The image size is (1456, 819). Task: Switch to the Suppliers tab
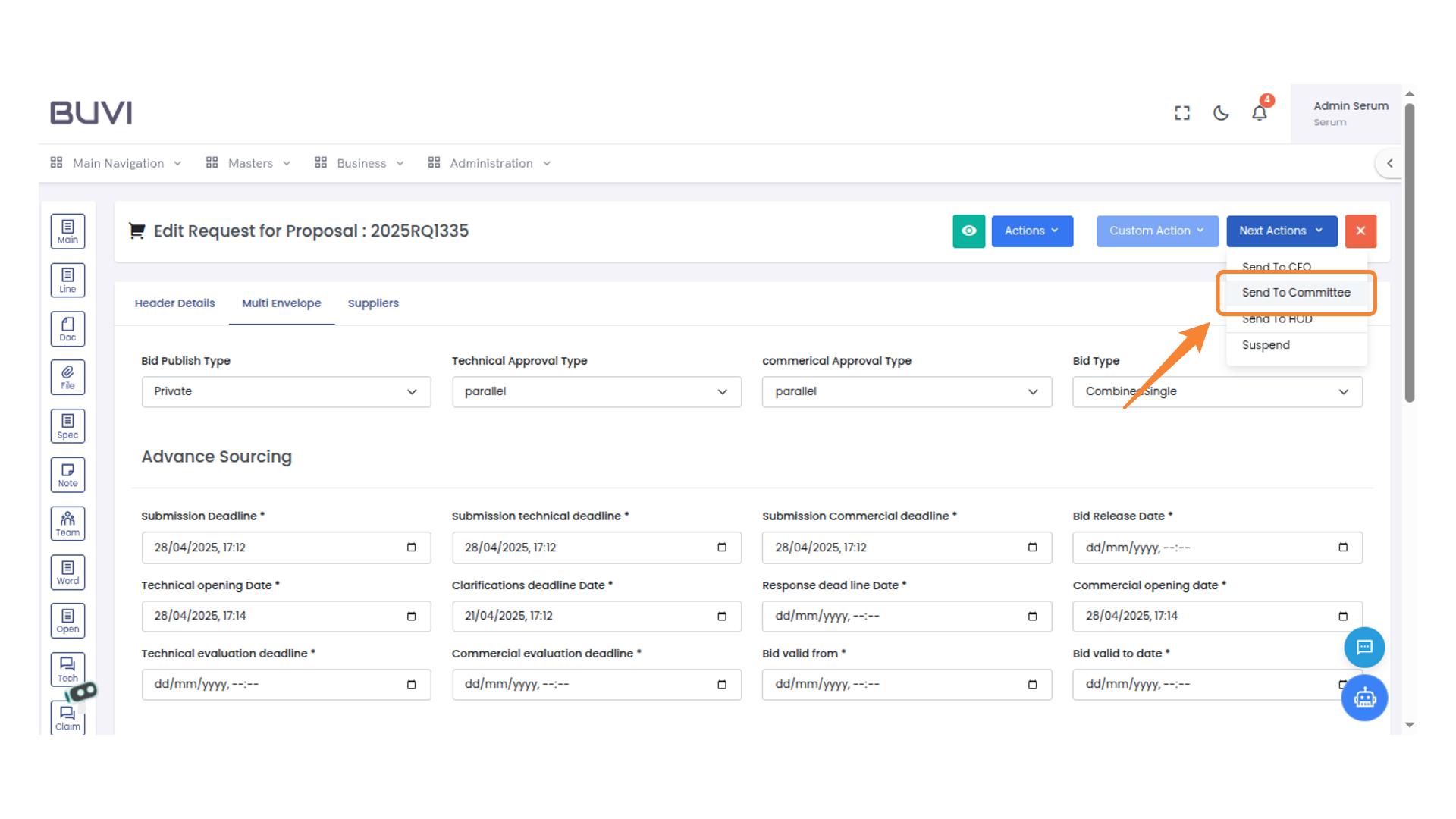tap(372, 303)
